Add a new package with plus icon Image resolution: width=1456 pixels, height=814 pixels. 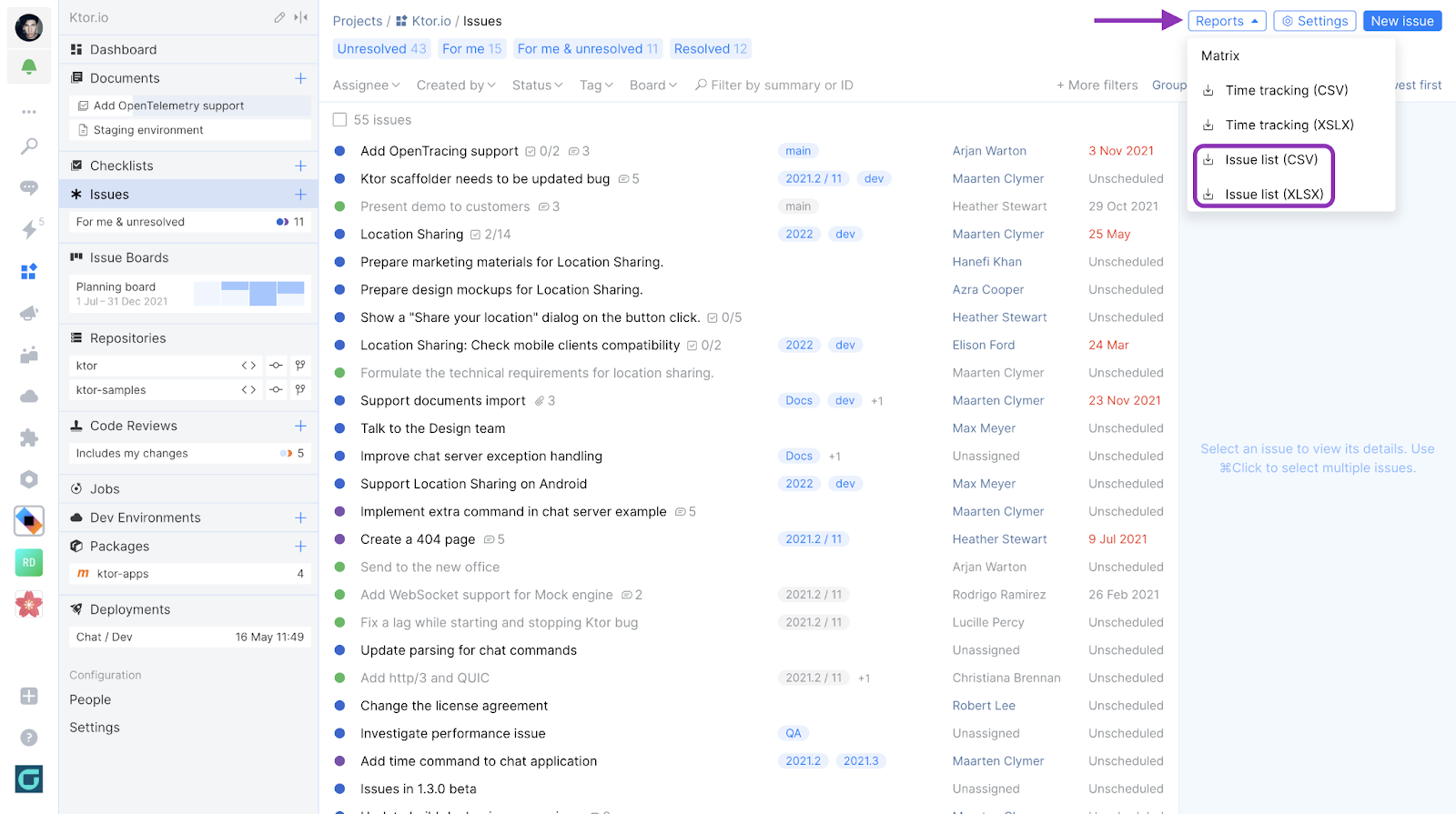300,547
